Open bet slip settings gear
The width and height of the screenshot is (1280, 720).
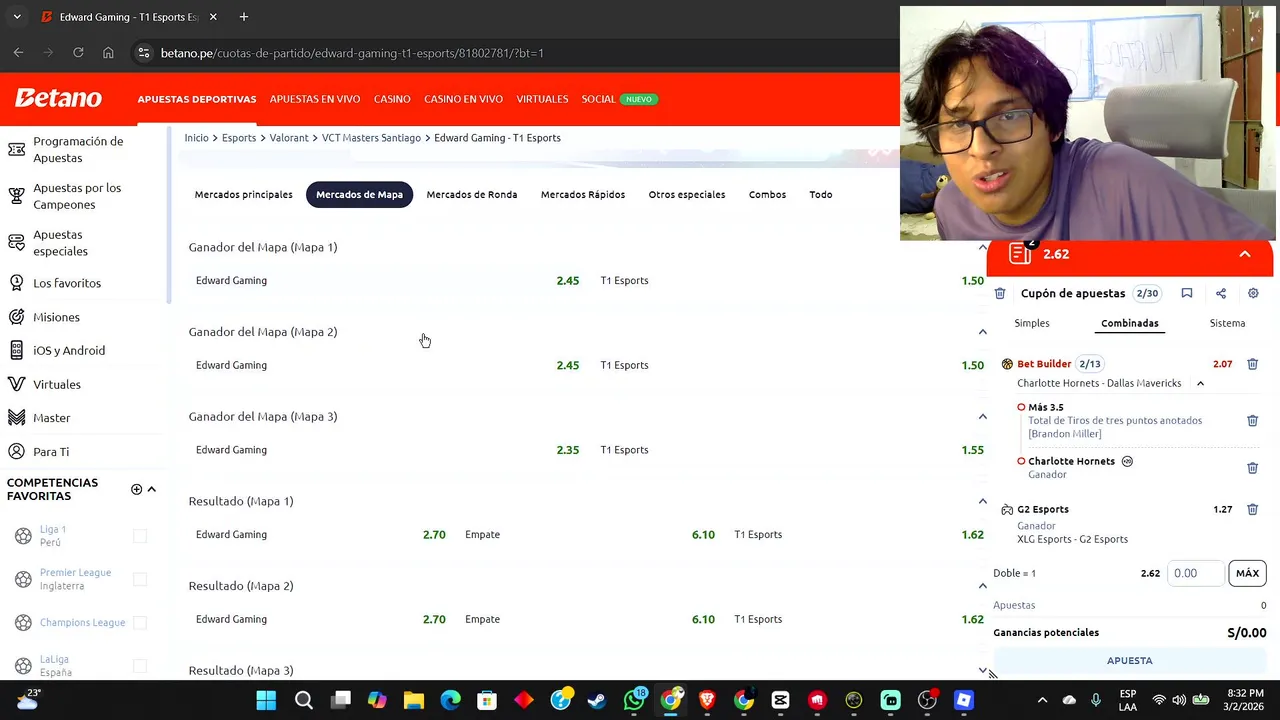(x=1253, y=293)
